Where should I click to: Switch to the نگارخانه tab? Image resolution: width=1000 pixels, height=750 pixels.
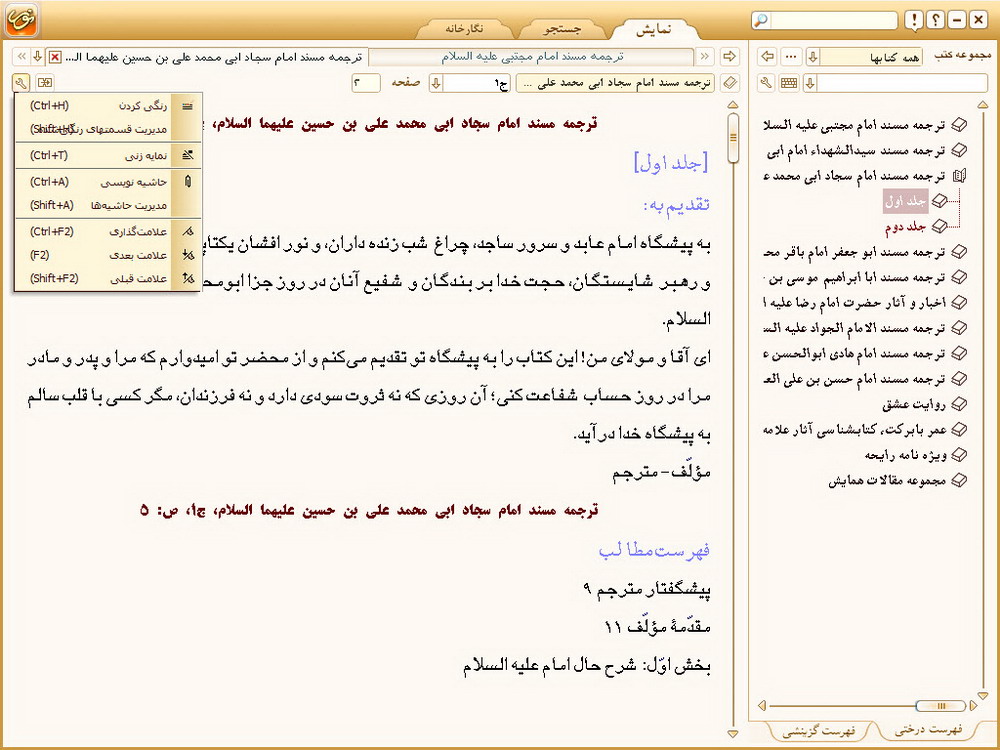[464, 29]
